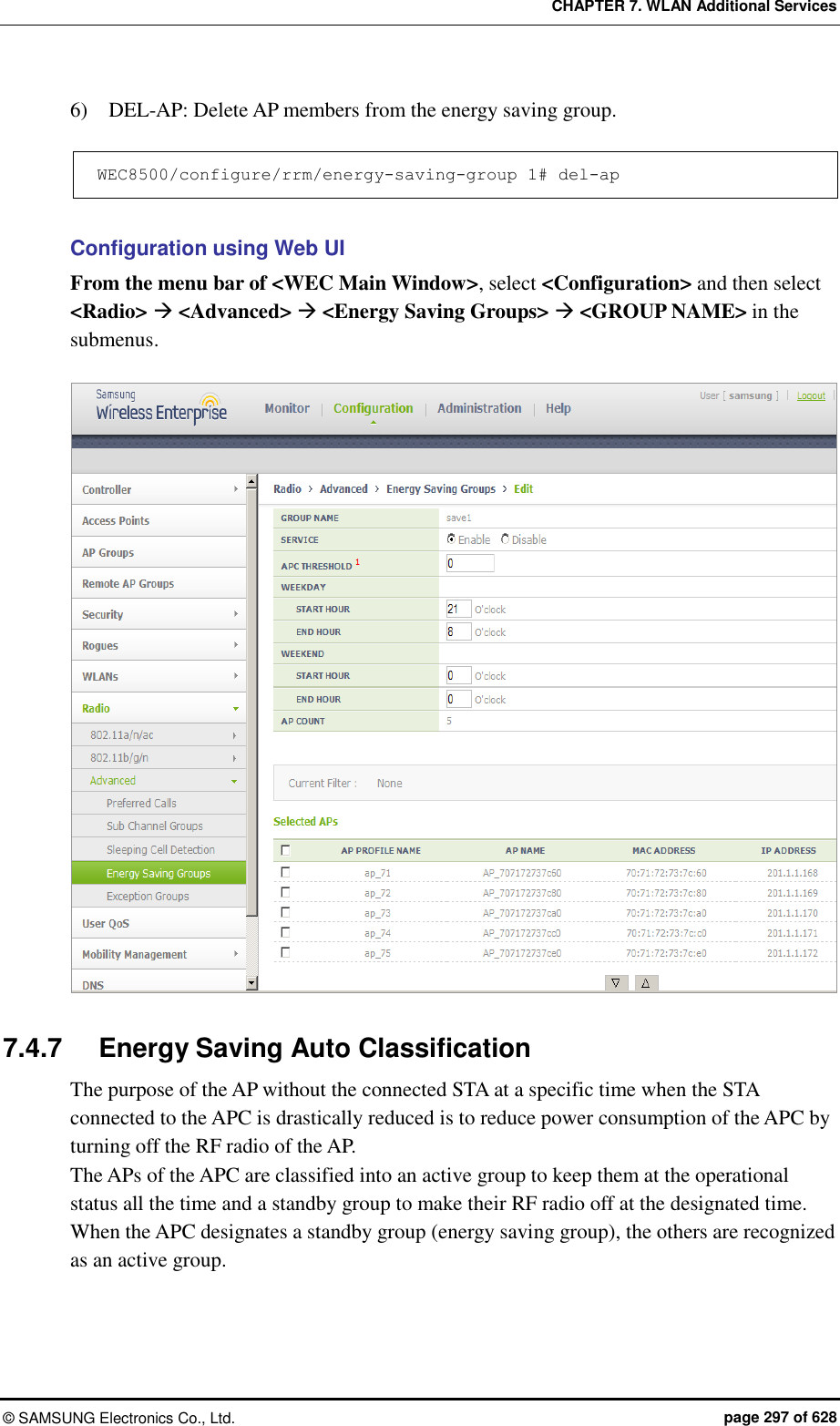The width and height of the screenshot is (840, 1426).
Task: Open Sleeping Cell Detection submenu item
Action: pyautogui.click(x=159, y=849)
